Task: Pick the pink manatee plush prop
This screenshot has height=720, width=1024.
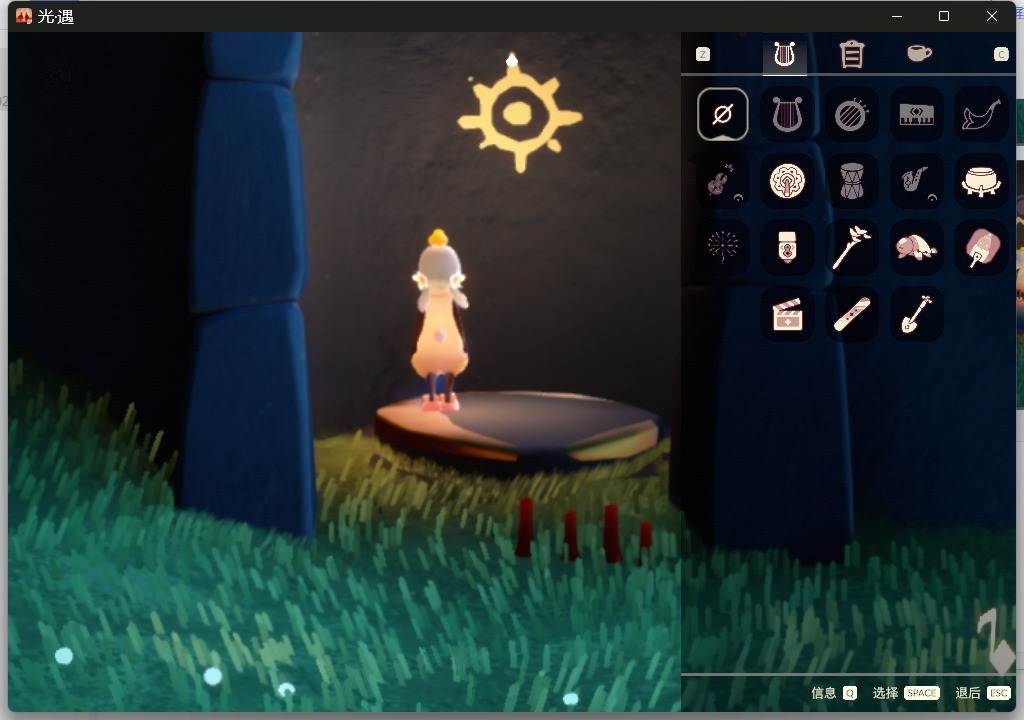Action: (x=916, y=248)
